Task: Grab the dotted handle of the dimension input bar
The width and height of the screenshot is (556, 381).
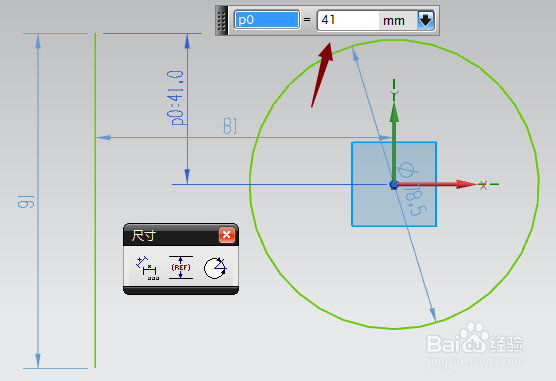Action: click(x=221, y=21)
